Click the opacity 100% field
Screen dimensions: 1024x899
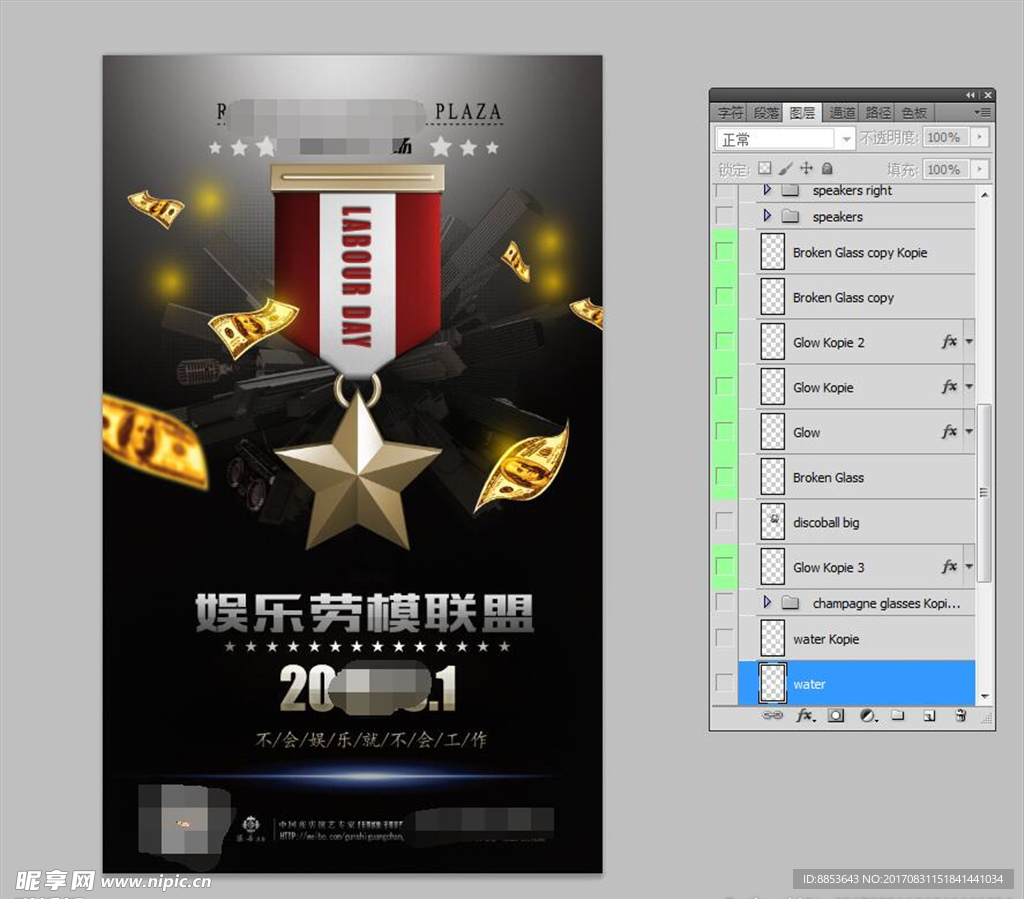[x=945, y=137]
